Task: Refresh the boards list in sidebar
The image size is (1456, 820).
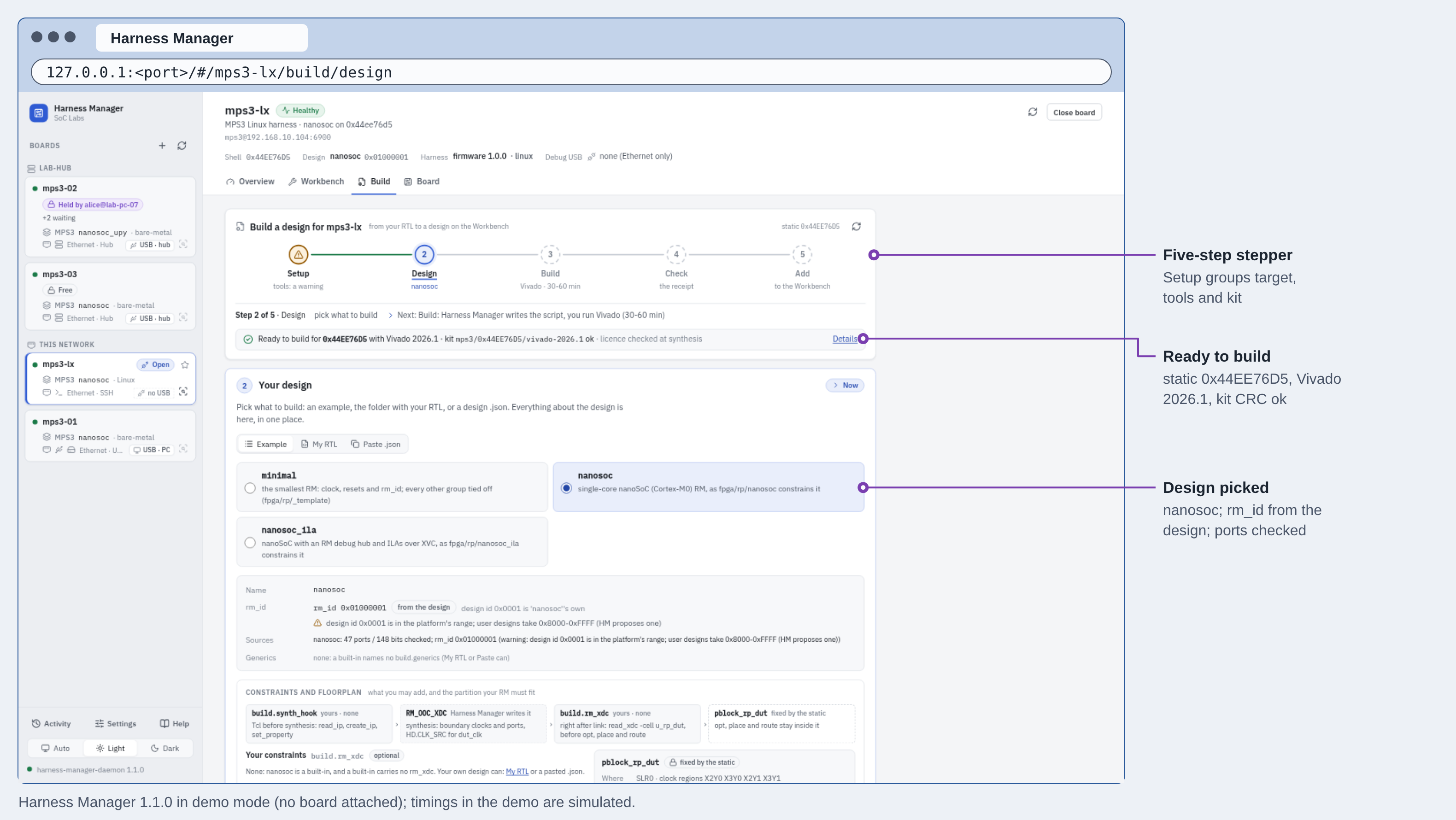Action: click(x=182, y=146)
